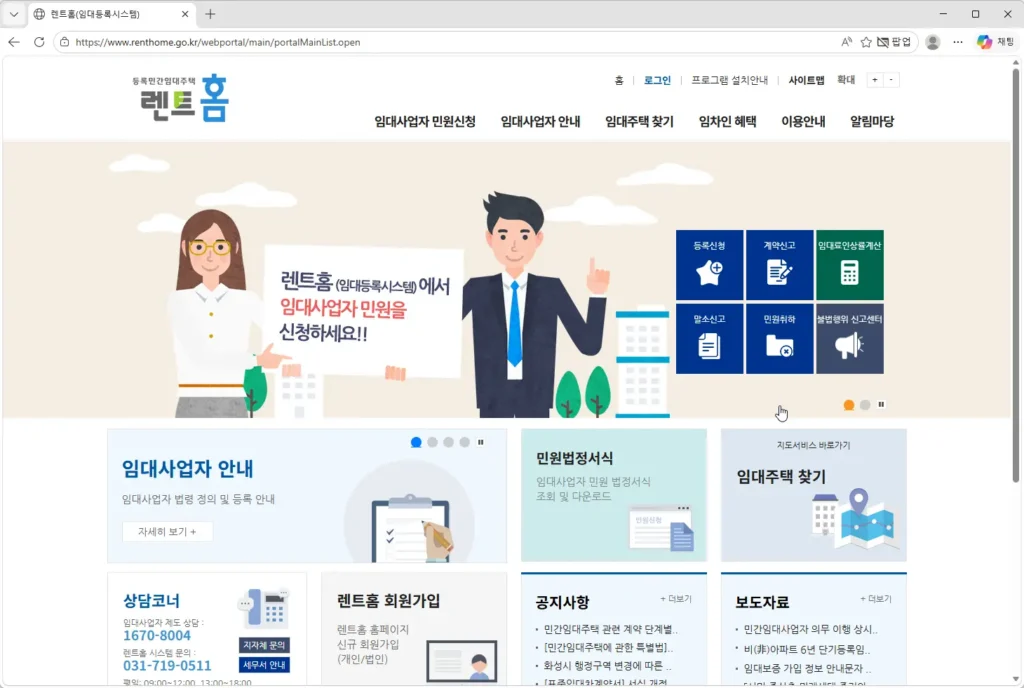Click the 렌트홈 logo
This screenshot has width=1024, height=688.
181,99
